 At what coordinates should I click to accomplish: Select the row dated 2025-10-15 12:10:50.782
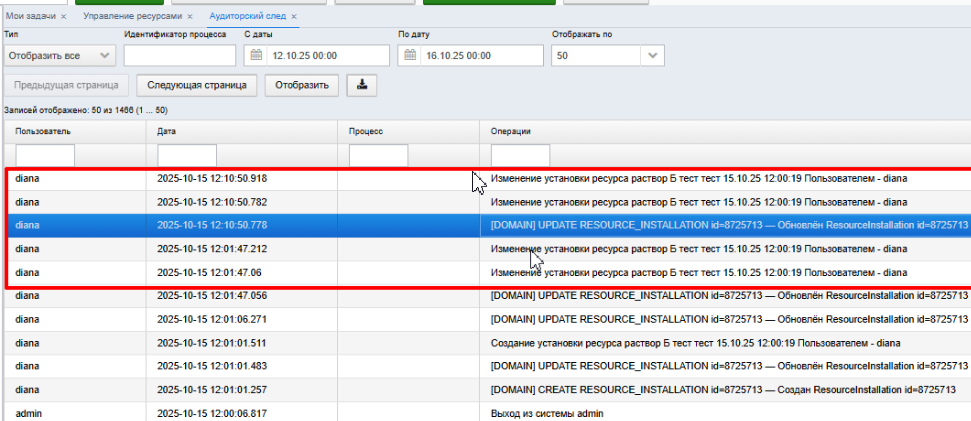[487, 202]
